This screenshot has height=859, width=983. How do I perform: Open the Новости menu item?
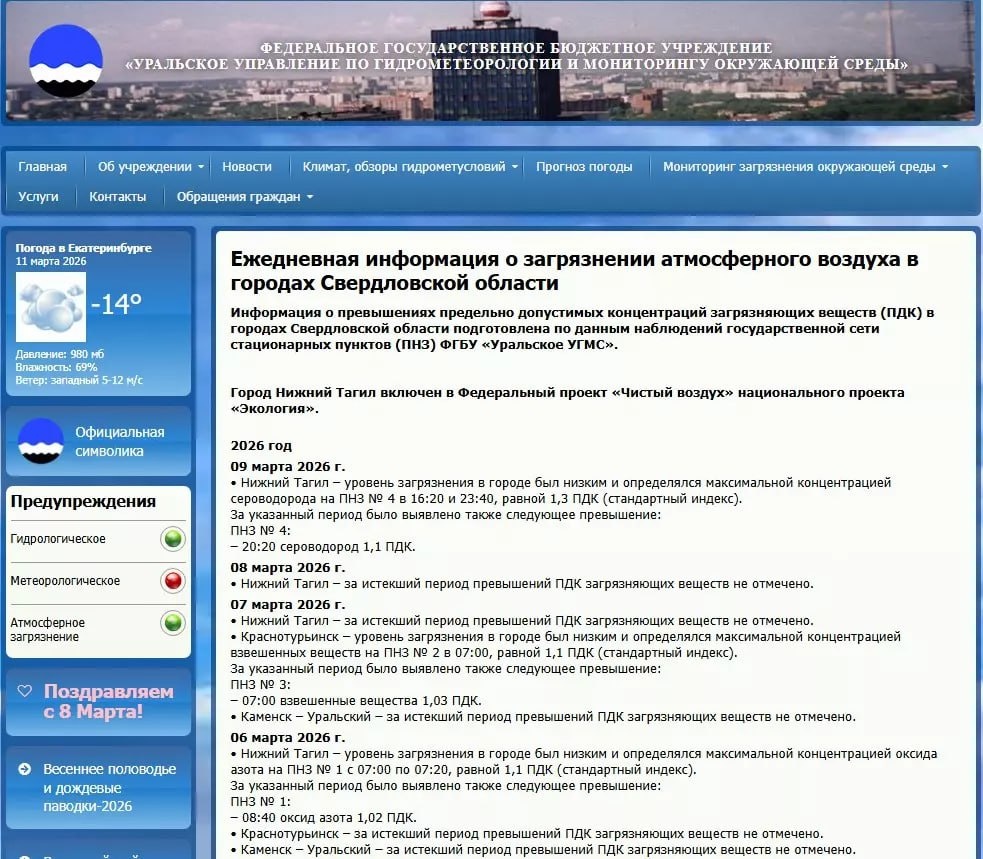[x=247, y=167]
